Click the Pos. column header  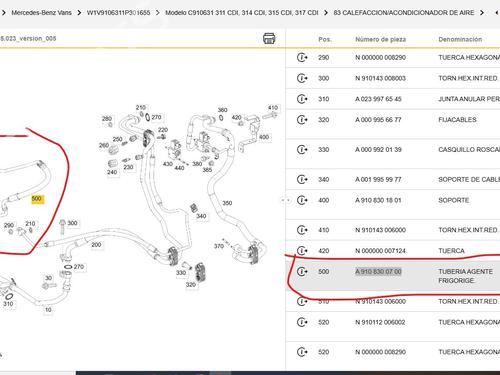tap(325, 39)
